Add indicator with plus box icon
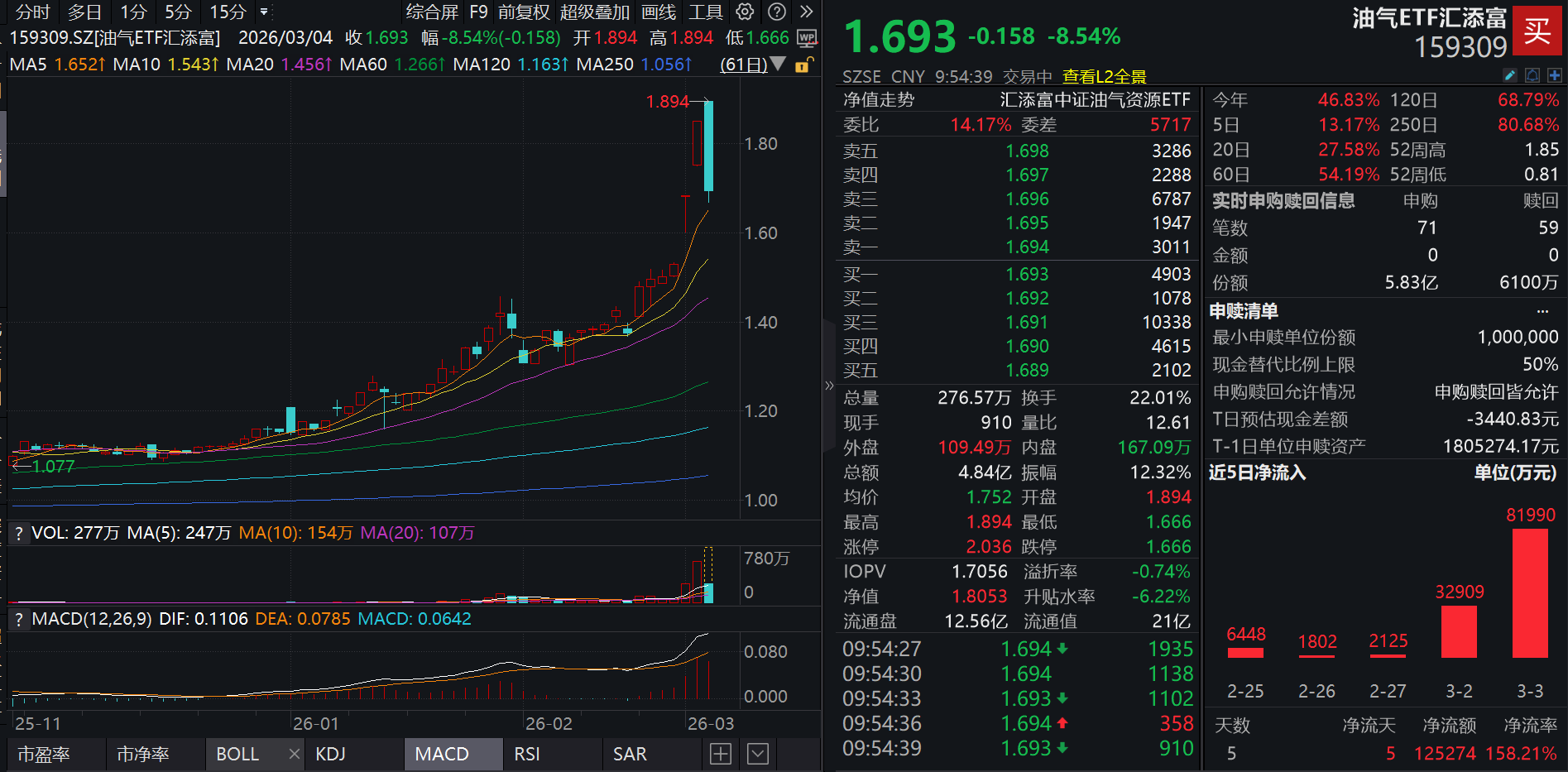1568x772 pixels. (721, 754)
